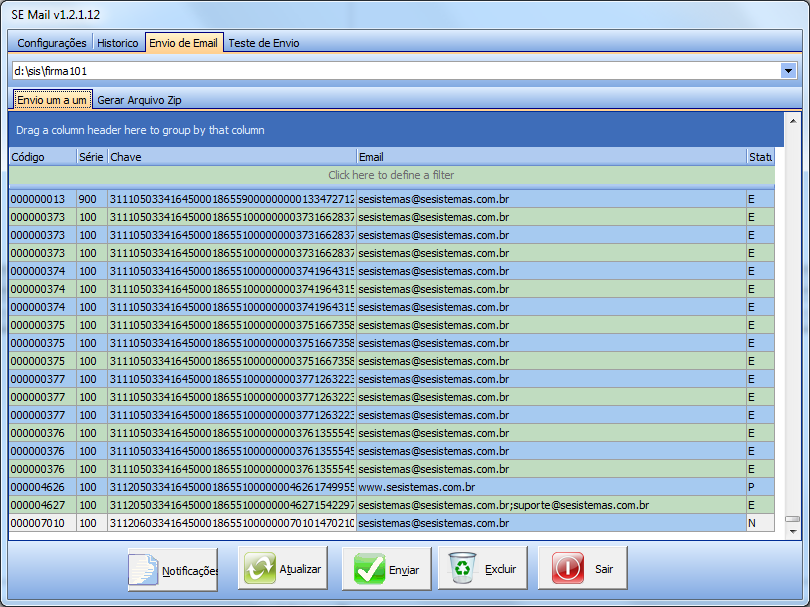Open the Configurações tab
The height and width of the screenshot is (607, 810).
click(x=52, y=43)
